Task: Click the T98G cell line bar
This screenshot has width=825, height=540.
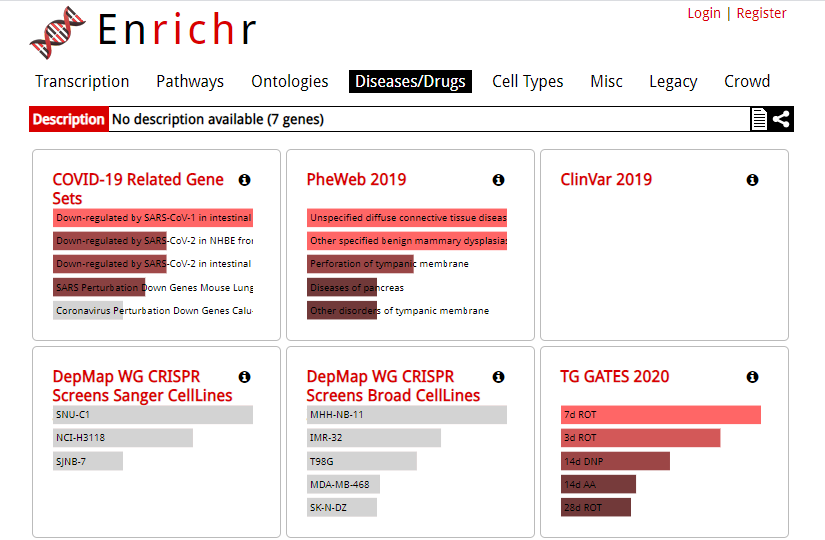Action: pyautogui.click(x=362, y=461)
